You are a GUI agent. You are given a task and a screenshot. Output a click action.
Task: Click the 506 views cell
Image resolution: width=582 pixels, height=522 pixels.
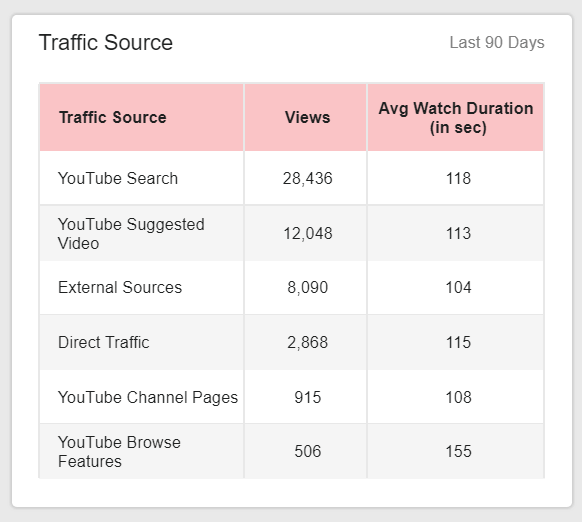305,451
